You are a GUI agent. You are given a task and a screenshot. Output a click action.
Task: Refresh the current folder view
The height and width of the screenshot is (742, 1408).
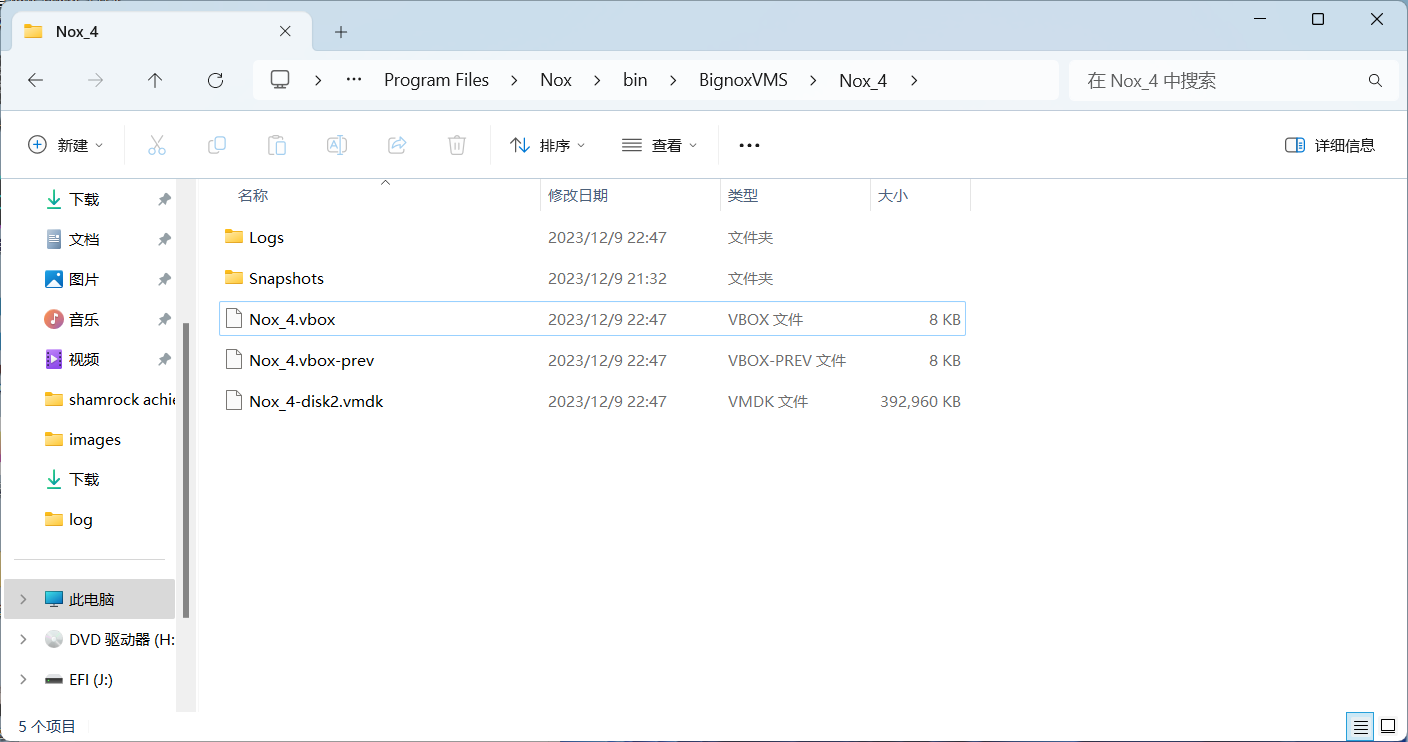pyautogui.click(x=215, y=81)
